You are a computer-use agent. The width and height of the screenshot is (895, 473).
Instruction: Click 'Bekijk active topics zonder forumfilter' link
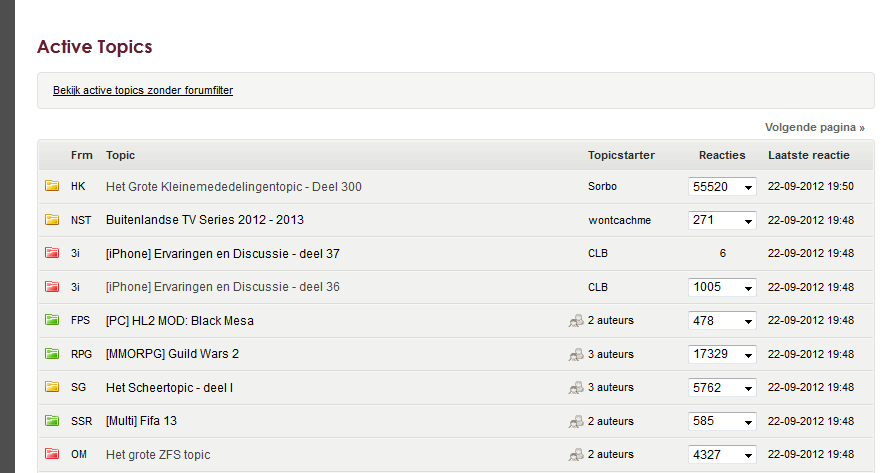pos(143,90)
